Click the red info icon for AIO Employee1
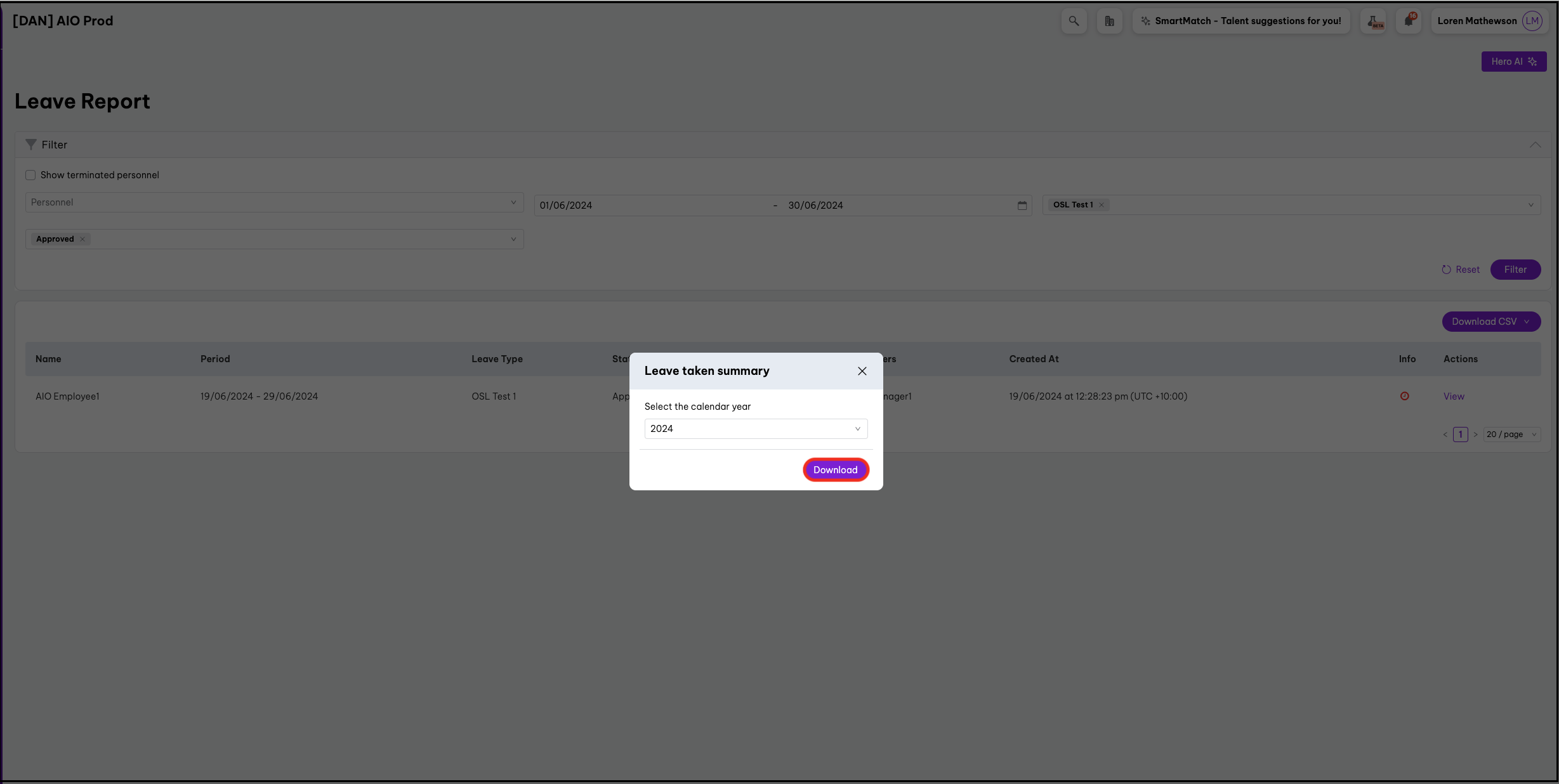The width and height of the screenshot is (1559, 784). pos(1404,396)
